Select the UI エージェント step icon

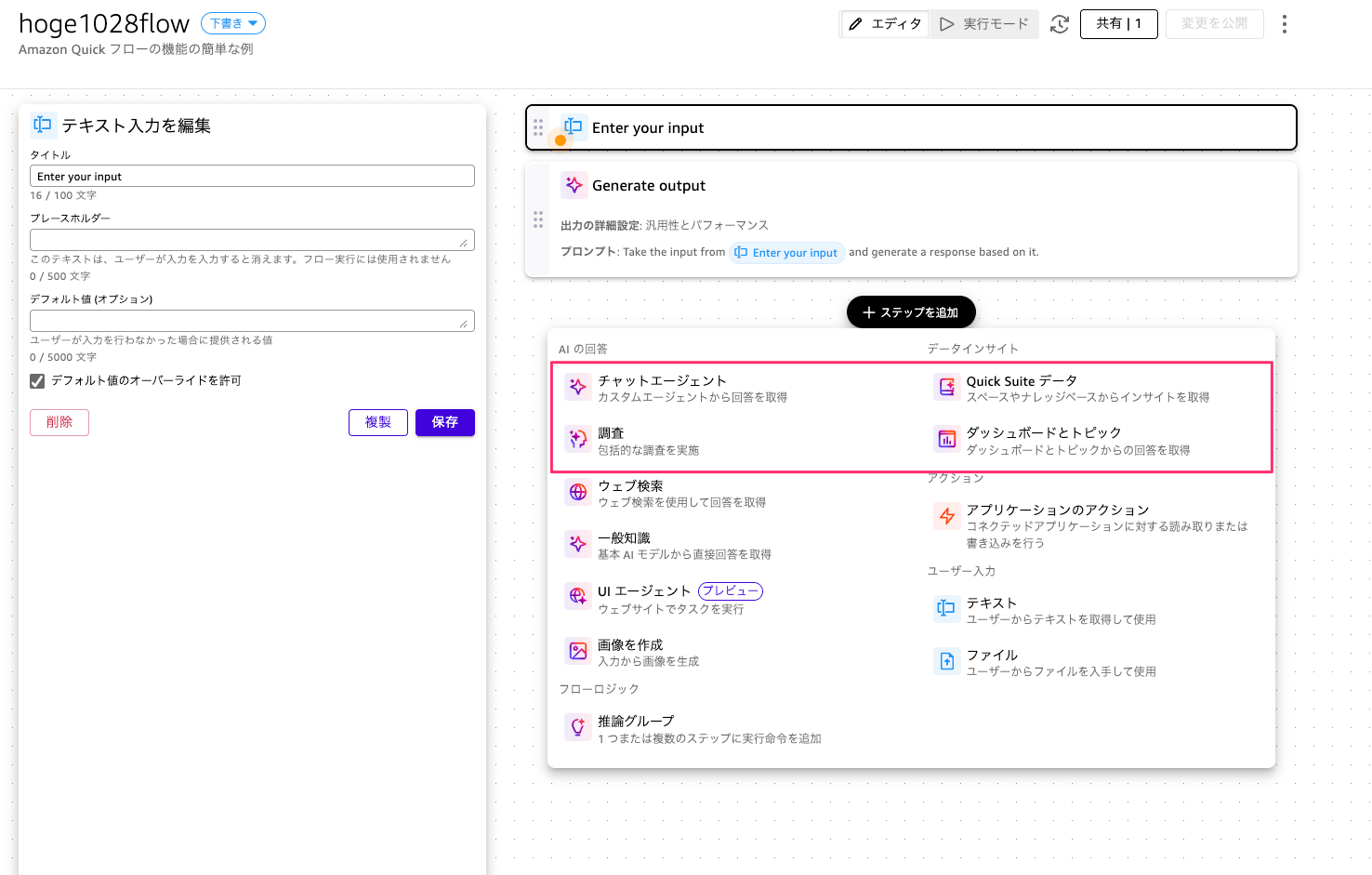pyautogui.click(x=577, y=596)
